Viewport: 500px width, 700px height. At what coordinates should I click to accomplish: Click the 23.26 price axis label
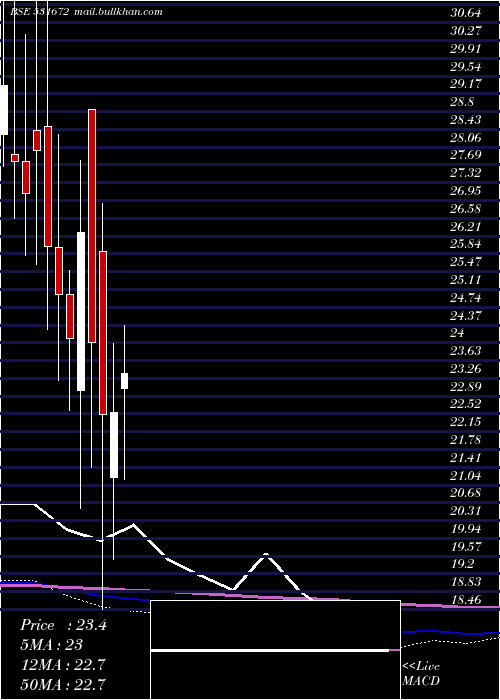tap(466, 368)
